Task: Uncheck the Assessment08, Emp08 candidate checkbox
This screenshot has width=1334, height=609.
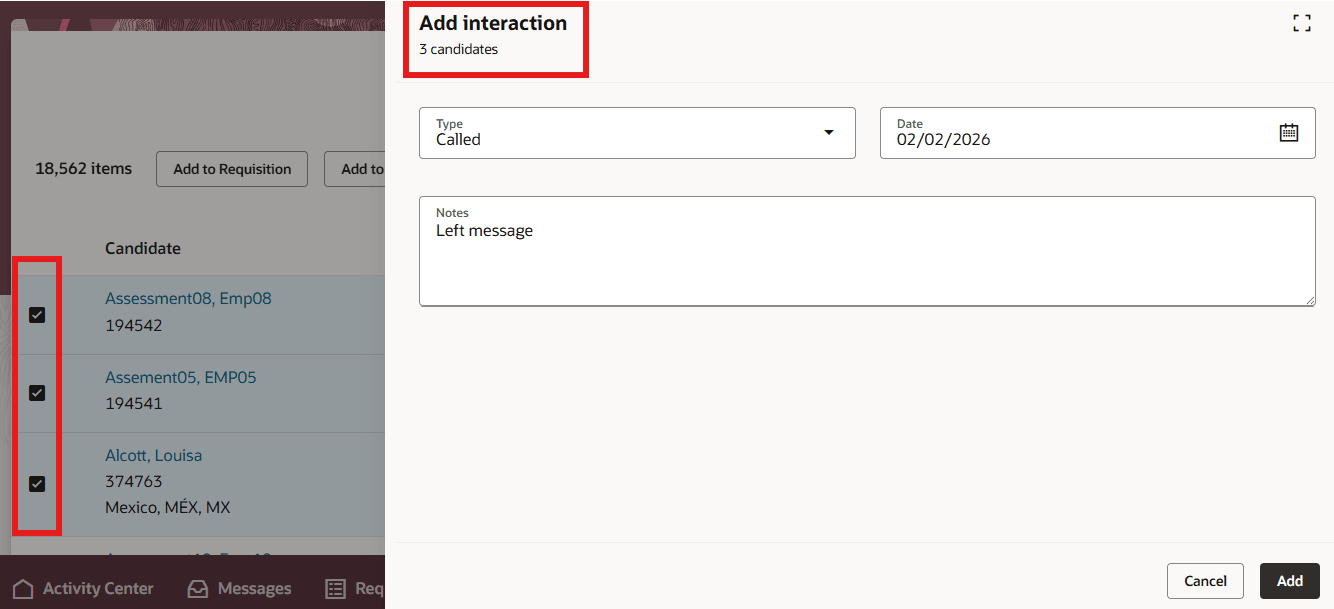Action: point(37,315)
